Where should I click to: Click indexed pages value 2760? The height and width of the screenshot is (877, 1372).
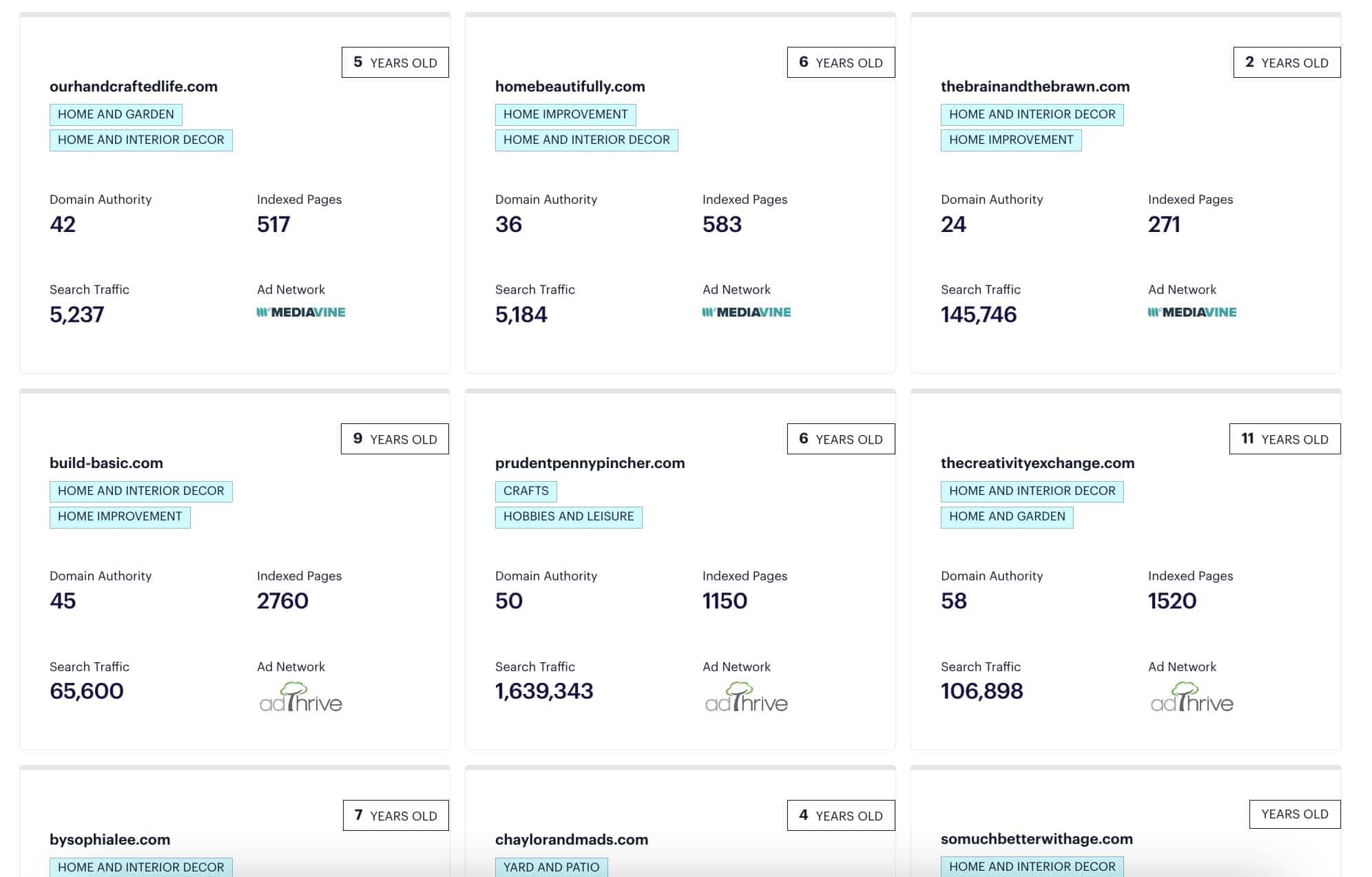tap(282, 601)
